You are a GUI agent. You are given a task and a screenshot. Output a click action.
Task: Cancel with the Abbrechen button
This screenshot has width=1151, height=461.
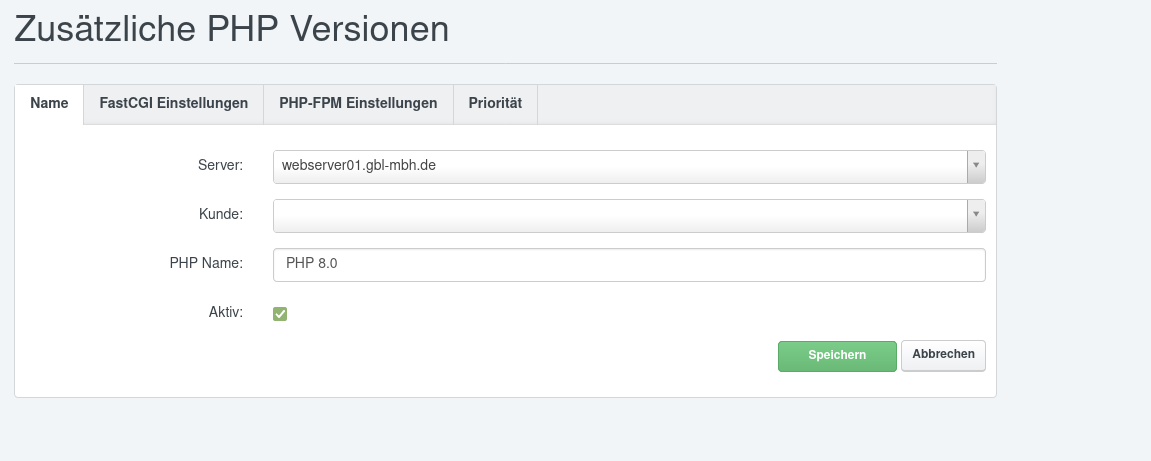943,355
